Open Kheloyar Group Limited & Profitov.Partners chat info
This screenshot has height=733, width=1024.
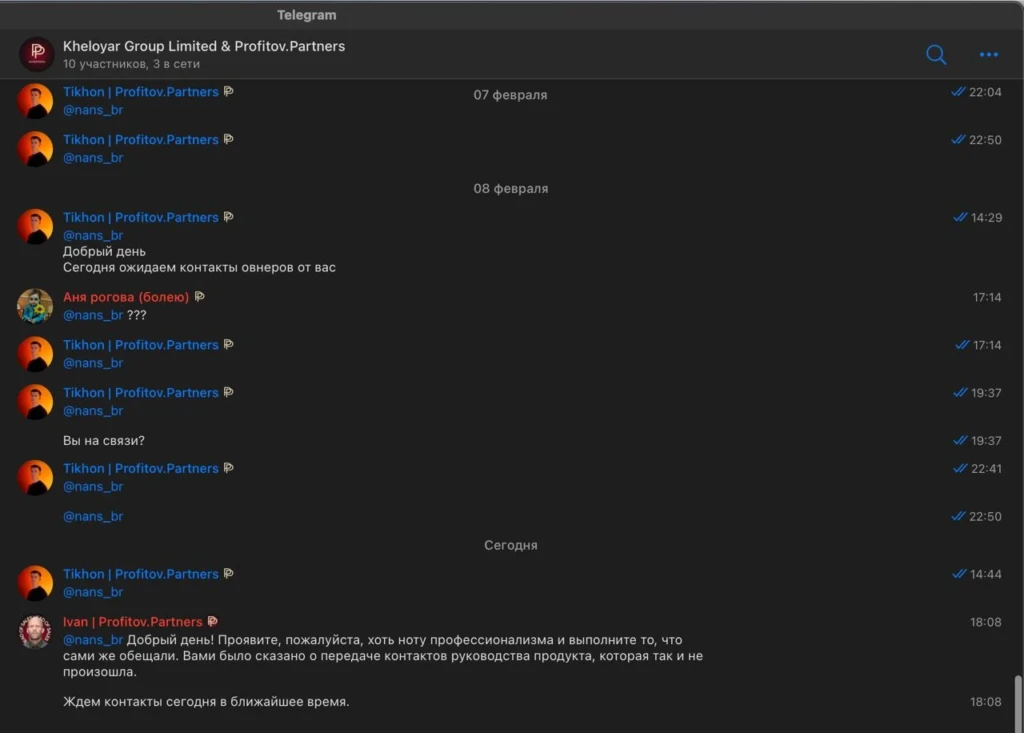(x=204, y=46)
